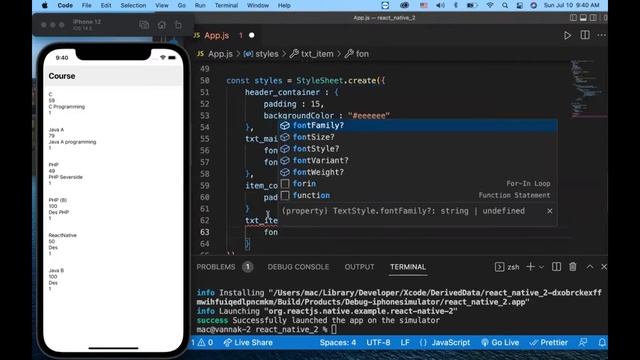The width and height of the screenshot is (640, 360).
Task: Click the volume icon in menu bar
Action: [440, 5]
